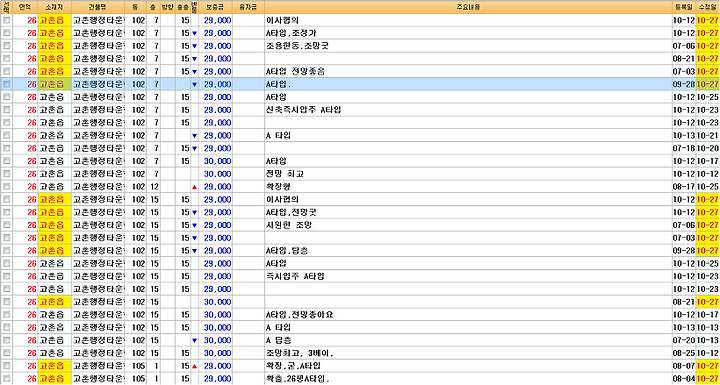Tick the checkbox for the highlighted A타입. row
This screenshot has width=720, height=385.
(6, 85)
